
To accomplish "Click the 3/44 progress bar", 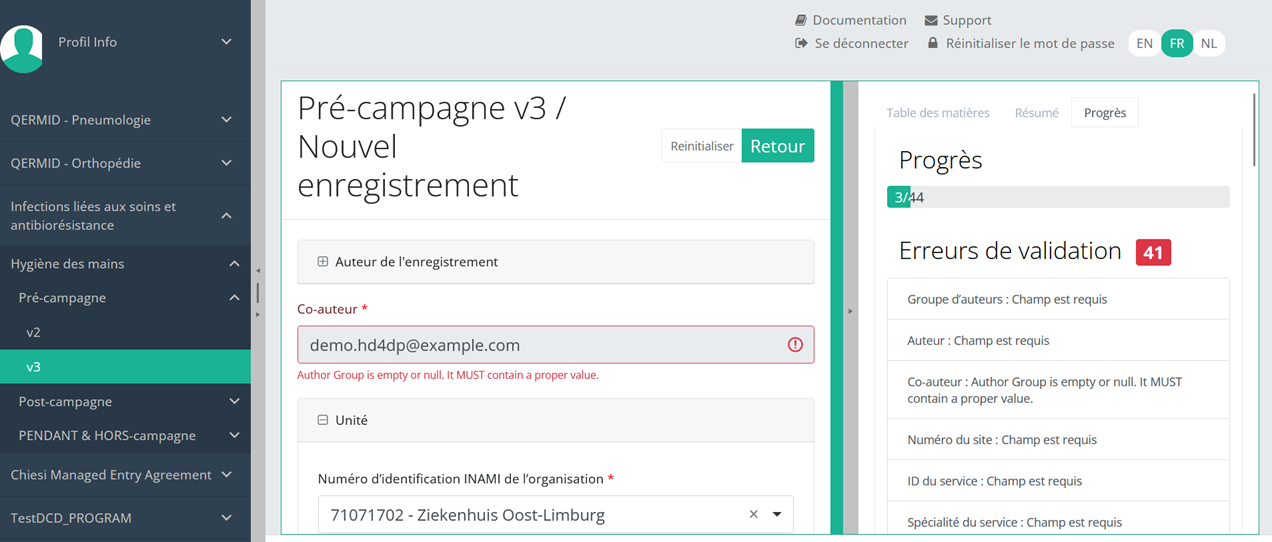I will pyautogui.click(x=1058, y=197).
